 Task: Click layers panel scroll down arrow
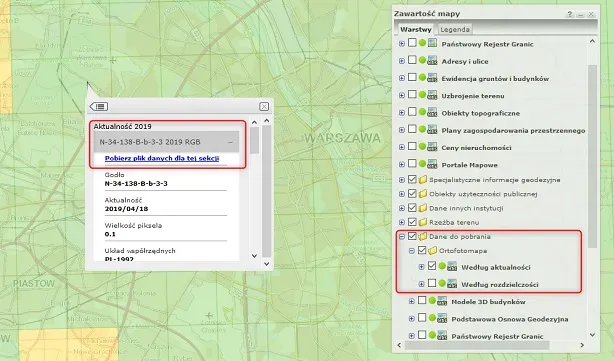pos(592,335)
